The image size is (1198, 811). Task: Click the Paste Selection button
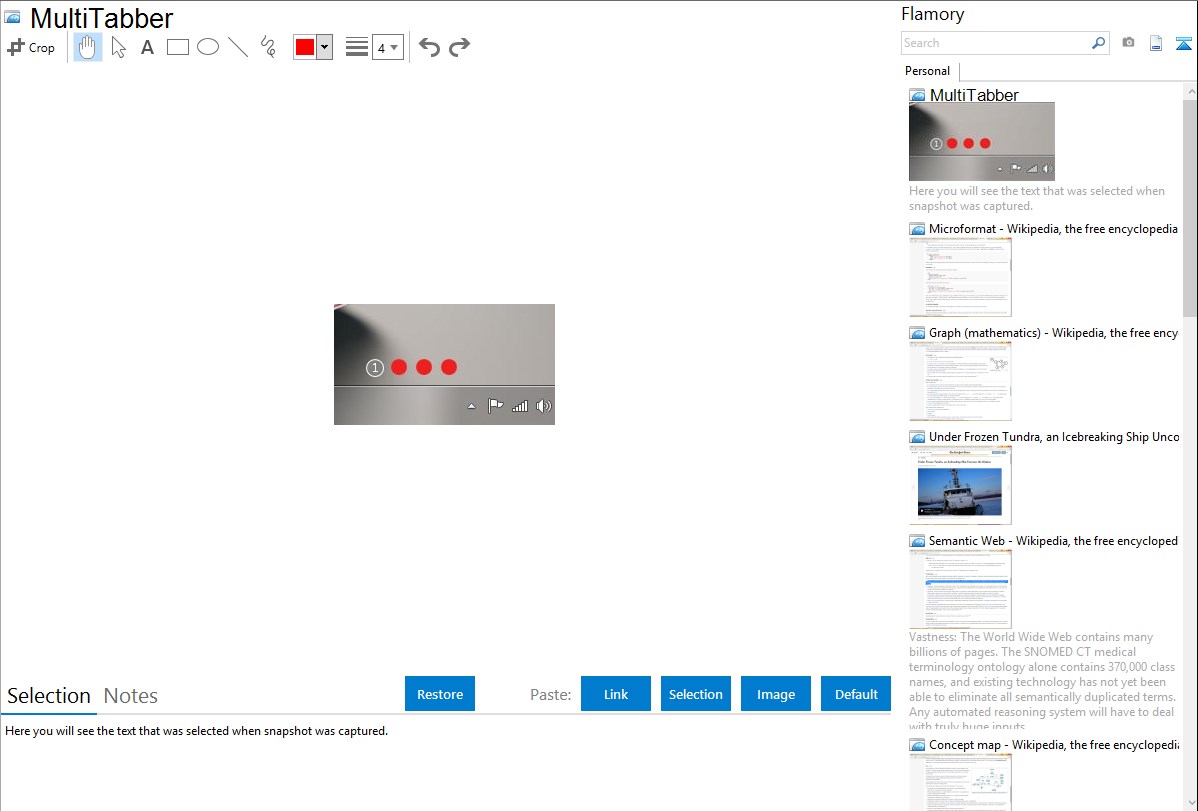(x=696, y=694)
